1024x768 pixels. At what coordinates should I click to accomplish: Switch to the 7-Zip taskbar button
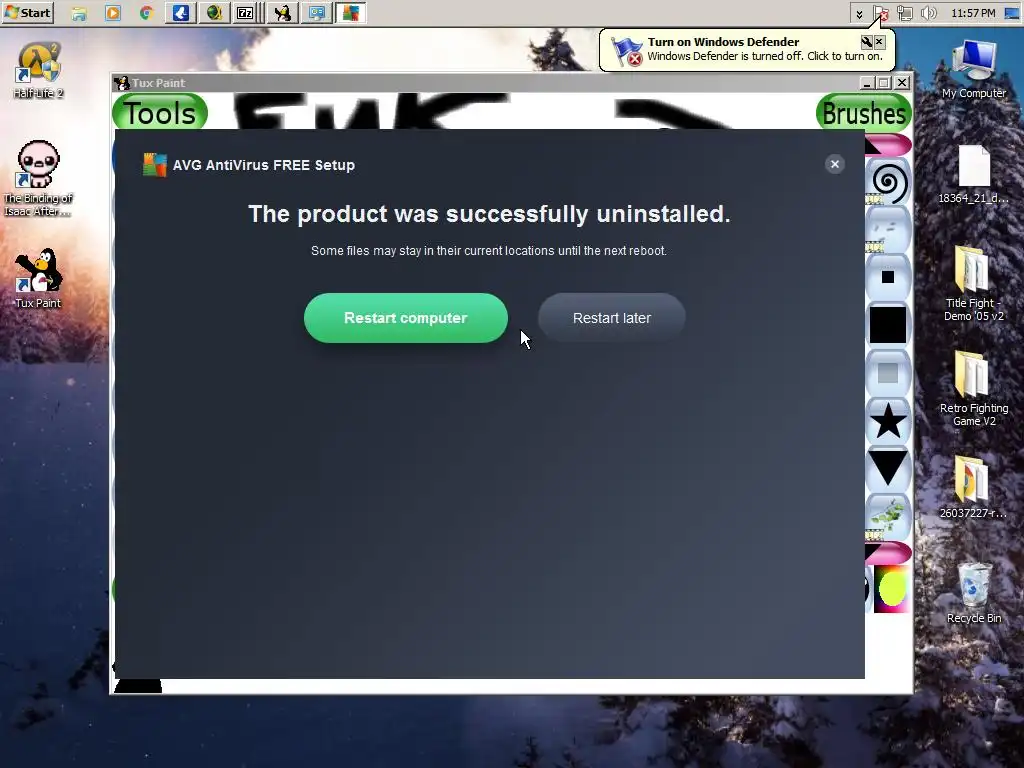click(x=246, y=13)
